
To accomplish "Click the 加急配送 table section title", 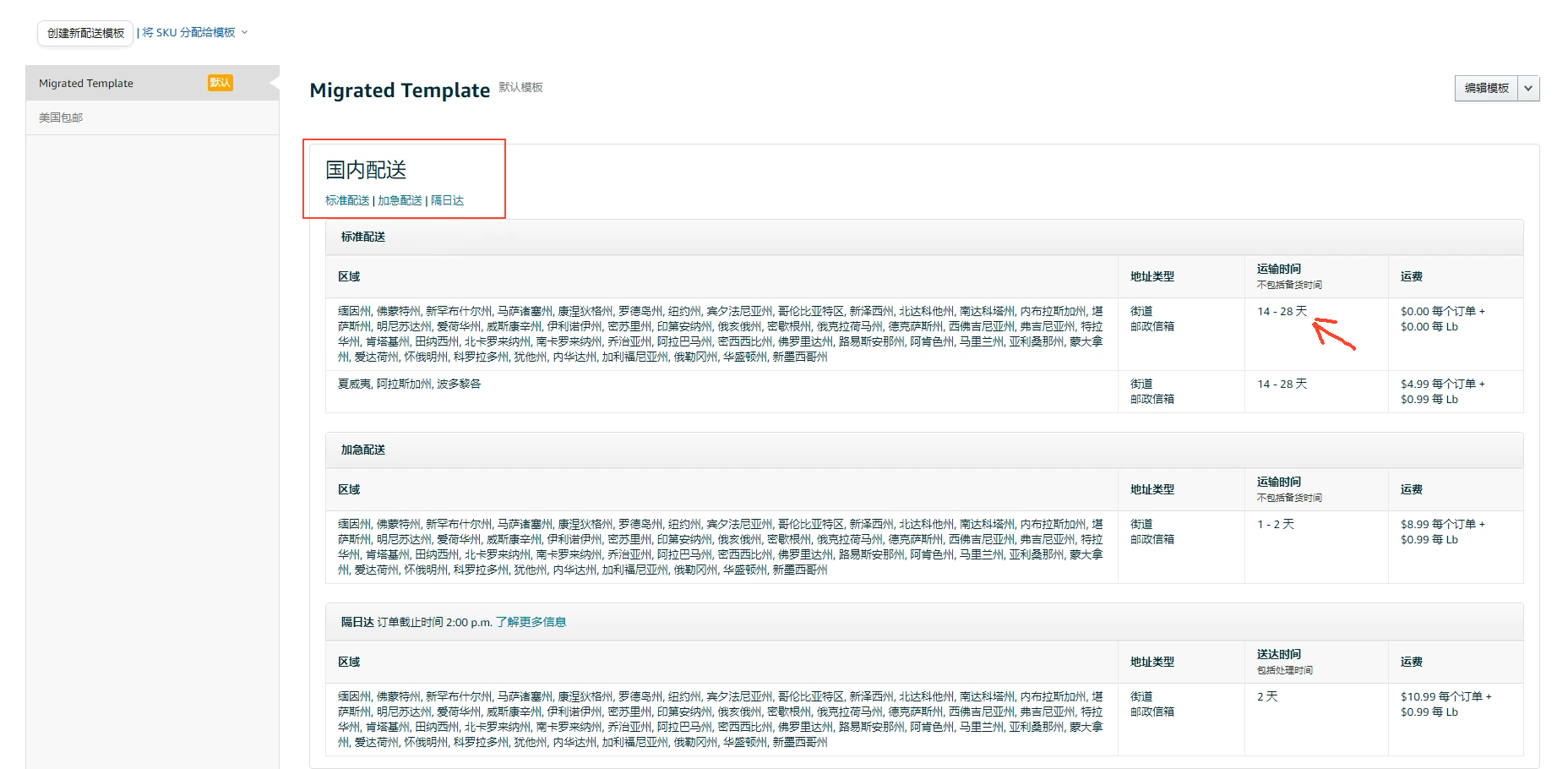I will click(363, 450).
